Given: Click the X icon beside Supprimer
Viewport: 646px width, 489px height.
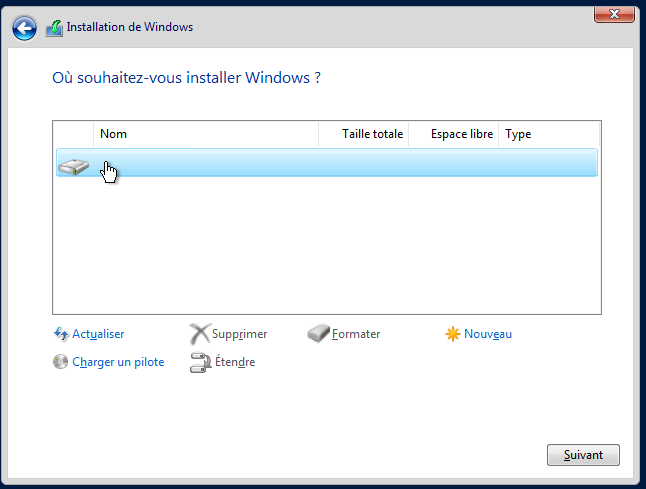Looking at the screenshot, I should pos(199,334).
